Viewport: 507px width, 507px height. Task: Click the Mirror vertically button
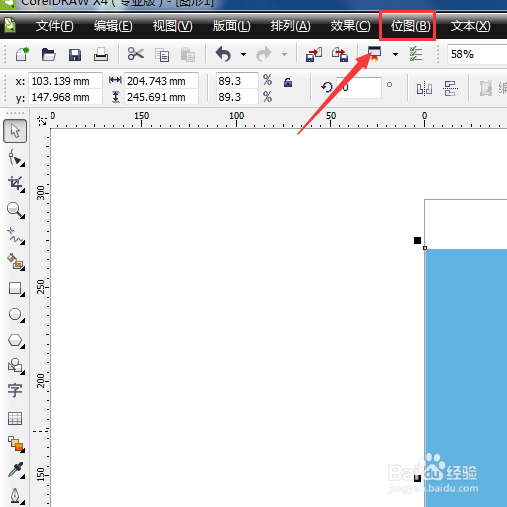pos(450,88)
